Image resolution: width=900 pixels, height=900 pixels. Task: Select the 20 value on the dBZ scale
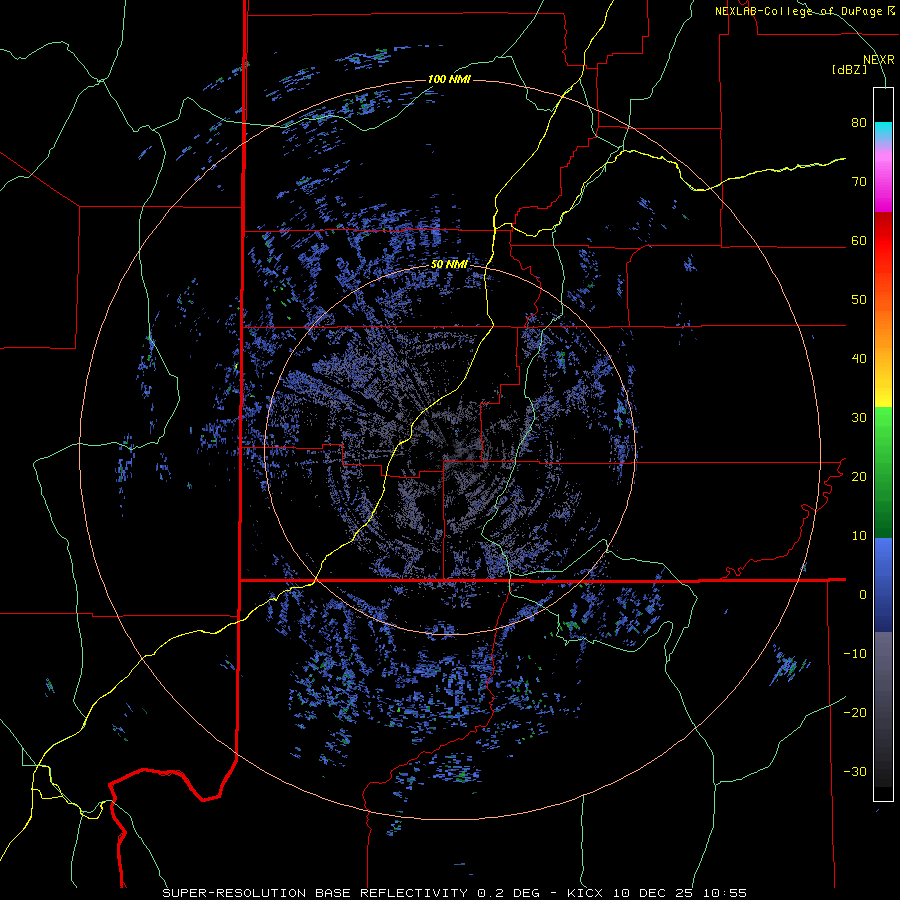[859, 476]
